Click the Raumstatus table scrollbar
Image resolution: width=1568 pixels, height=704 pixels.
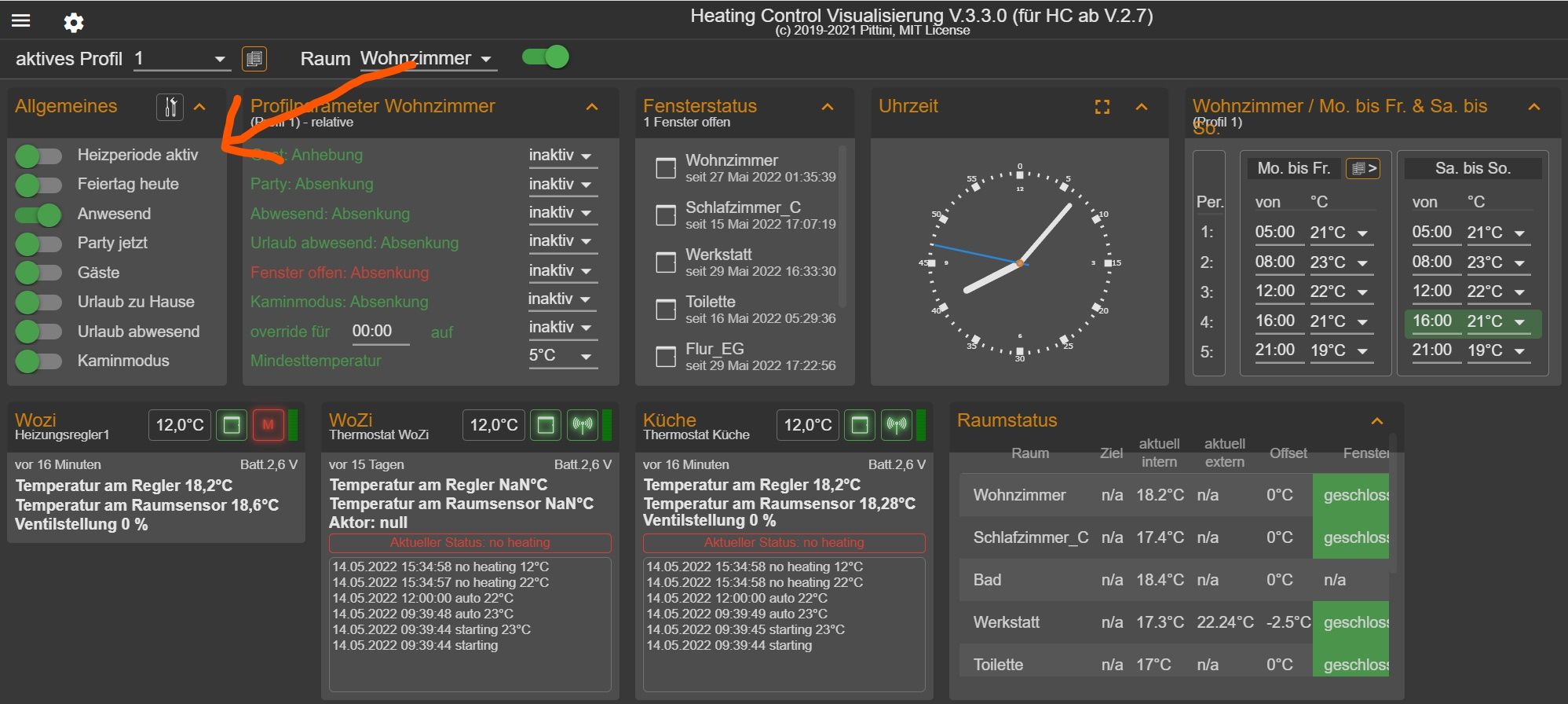[1393, 503]
